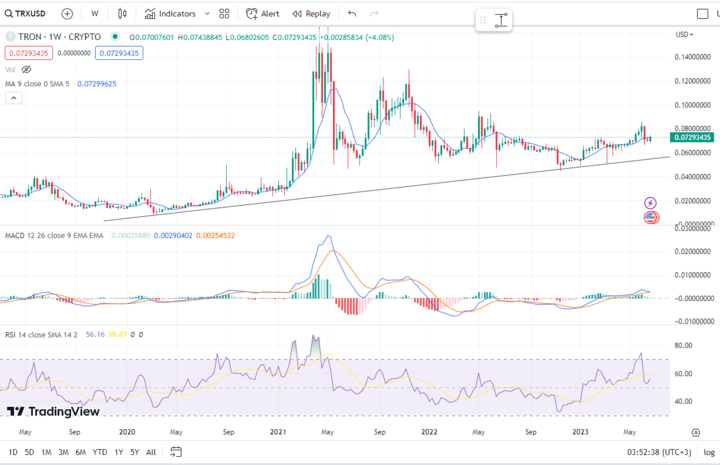The height and width of the screenshot is (465, 720).
Task: Open the indicator templates grid icon
Action: click(x=224, y=14)
